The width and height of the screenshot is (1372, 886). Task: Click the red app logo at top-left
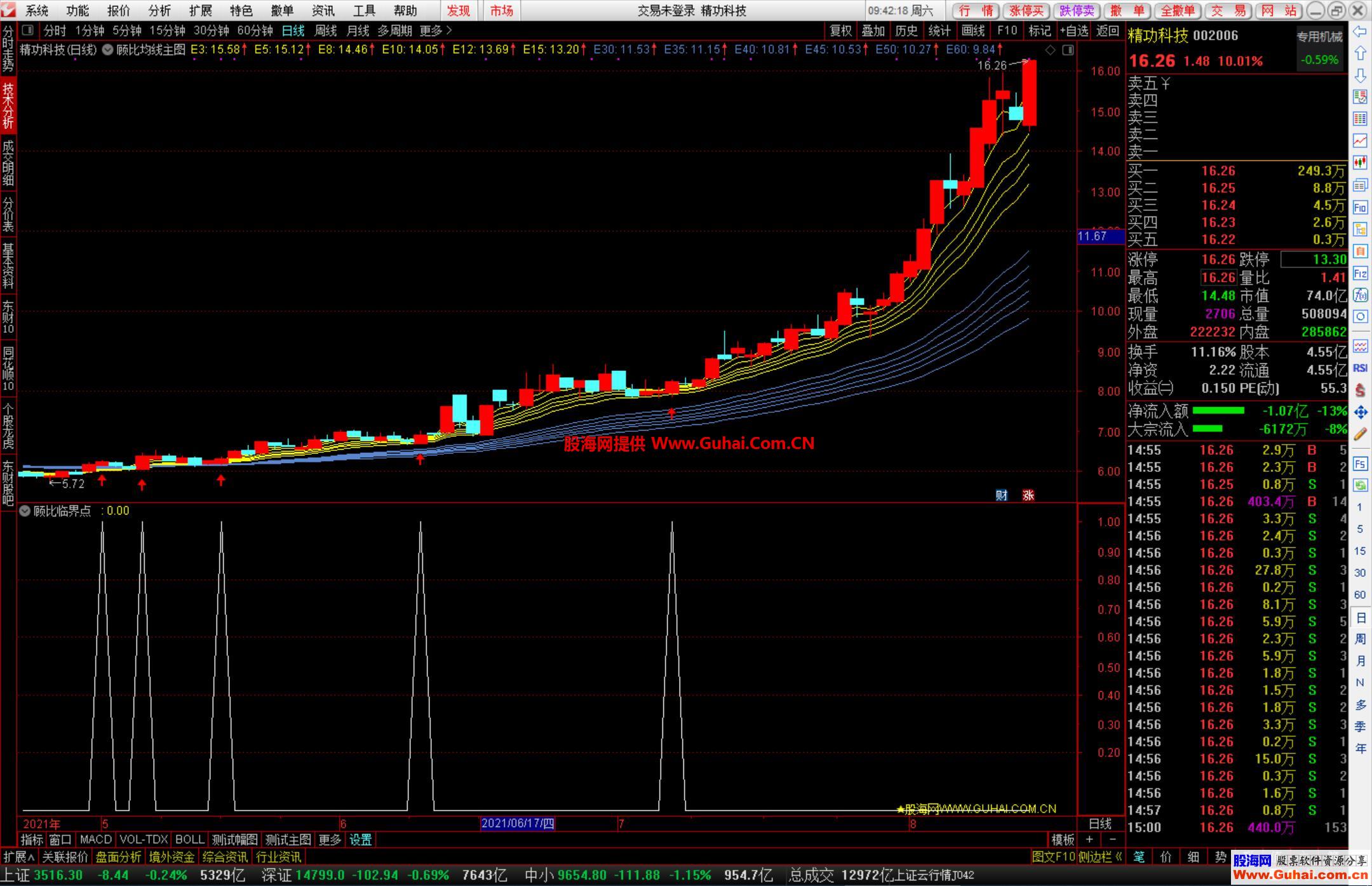9,10
